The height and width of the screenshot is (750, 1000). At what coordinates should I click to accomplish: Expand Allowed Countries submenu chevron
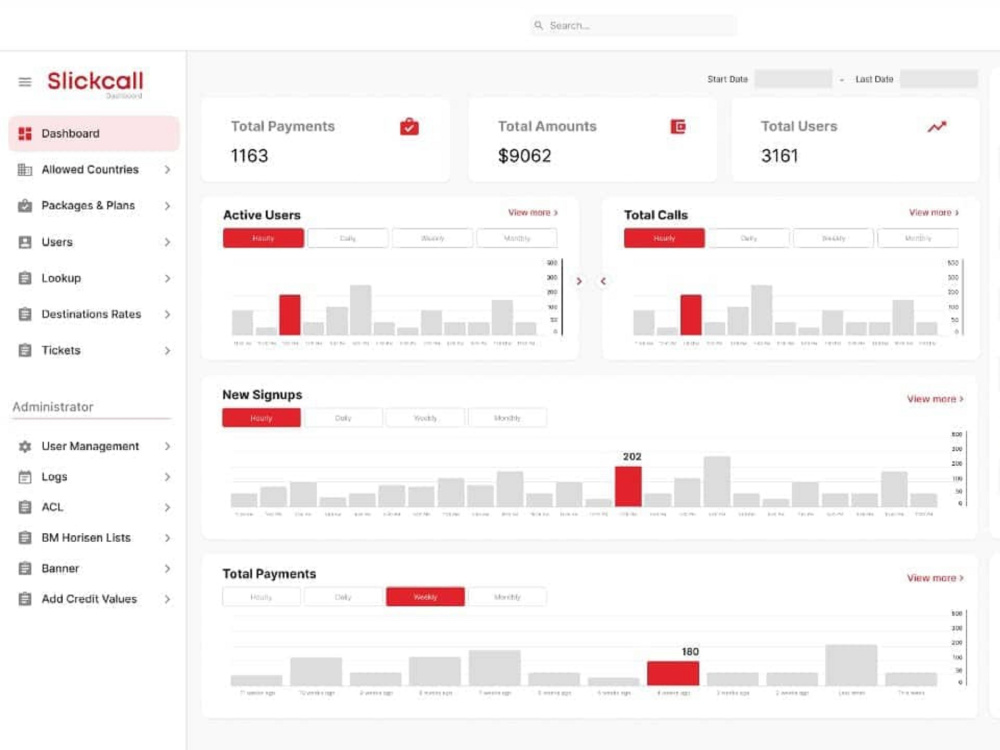click(167, 170)
